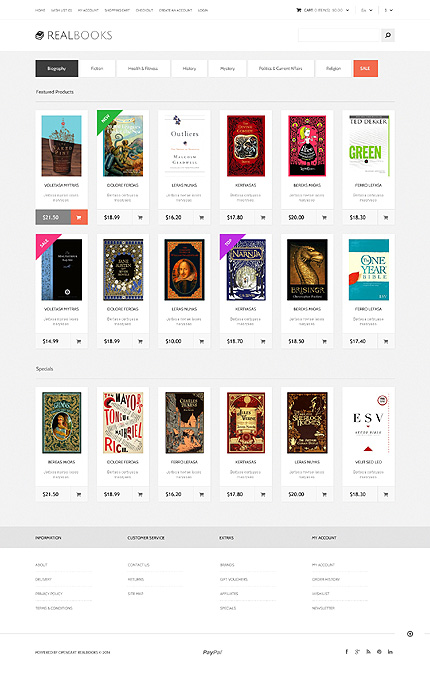Click the Google Plus footer icon
The image size is (430, 681).
click(x=357, y=651)
